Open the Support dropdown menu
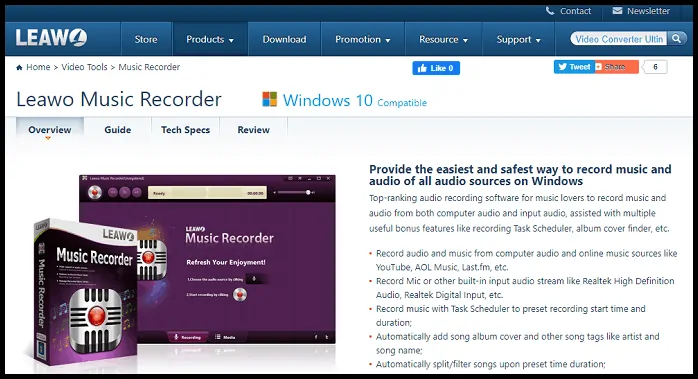Screen dimensions: 698x379 (518, 40)
